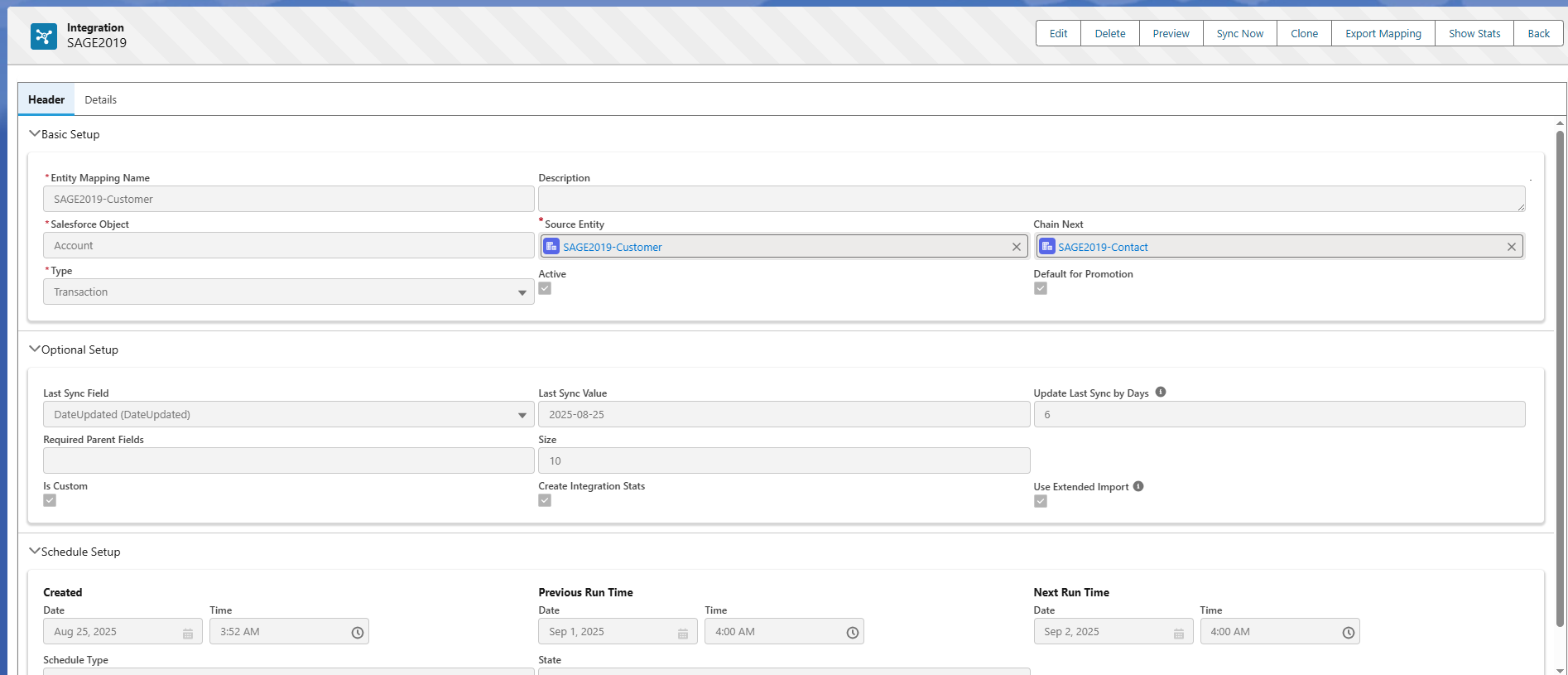Screen dimensions: 1568x675
Task: Switch to the Header tab
Action: pyautogui.click(x=46, y=99)
